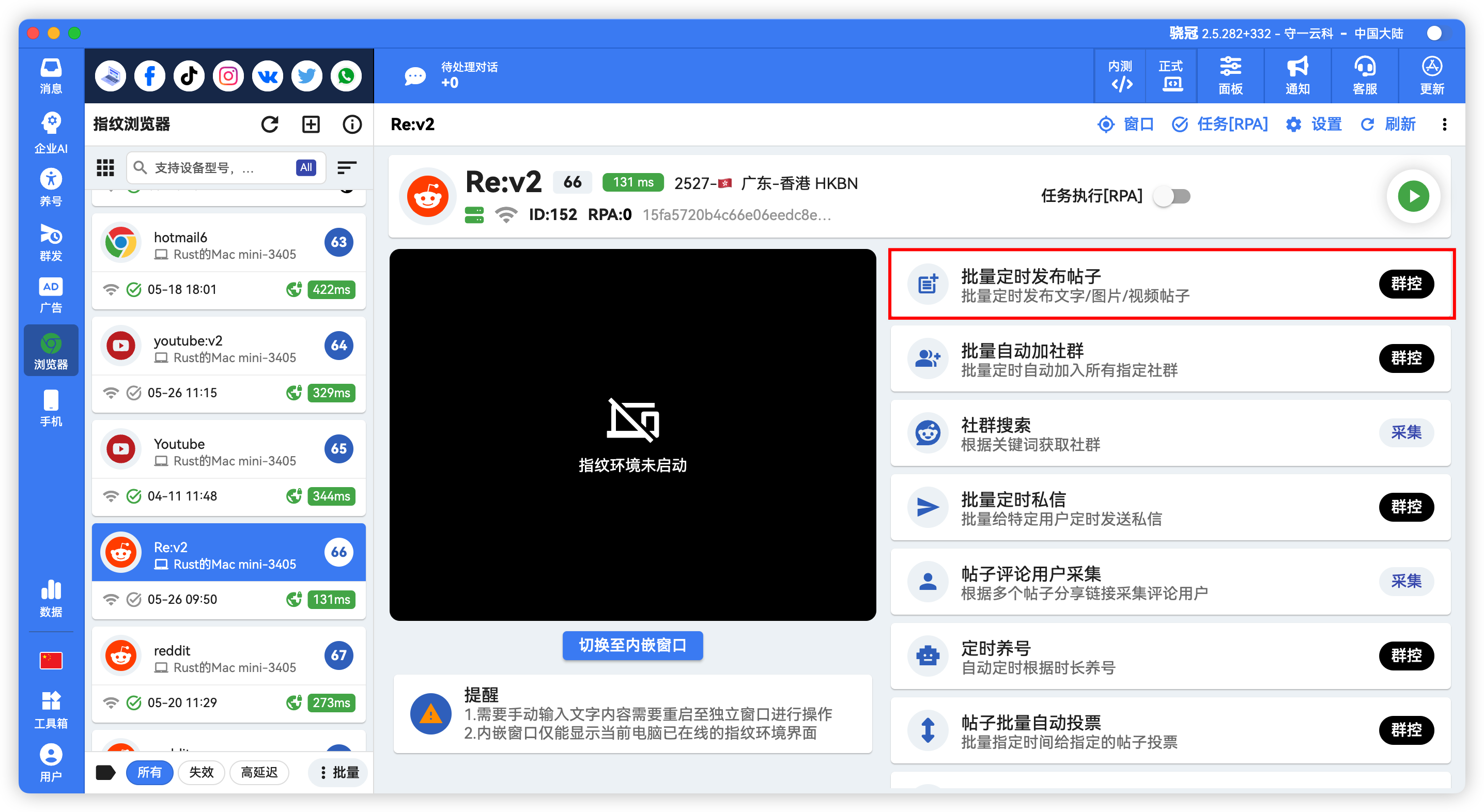The image size is (1484, 812).
Task: Open the 手机 phone sidebar section
Action: point(51,408)
